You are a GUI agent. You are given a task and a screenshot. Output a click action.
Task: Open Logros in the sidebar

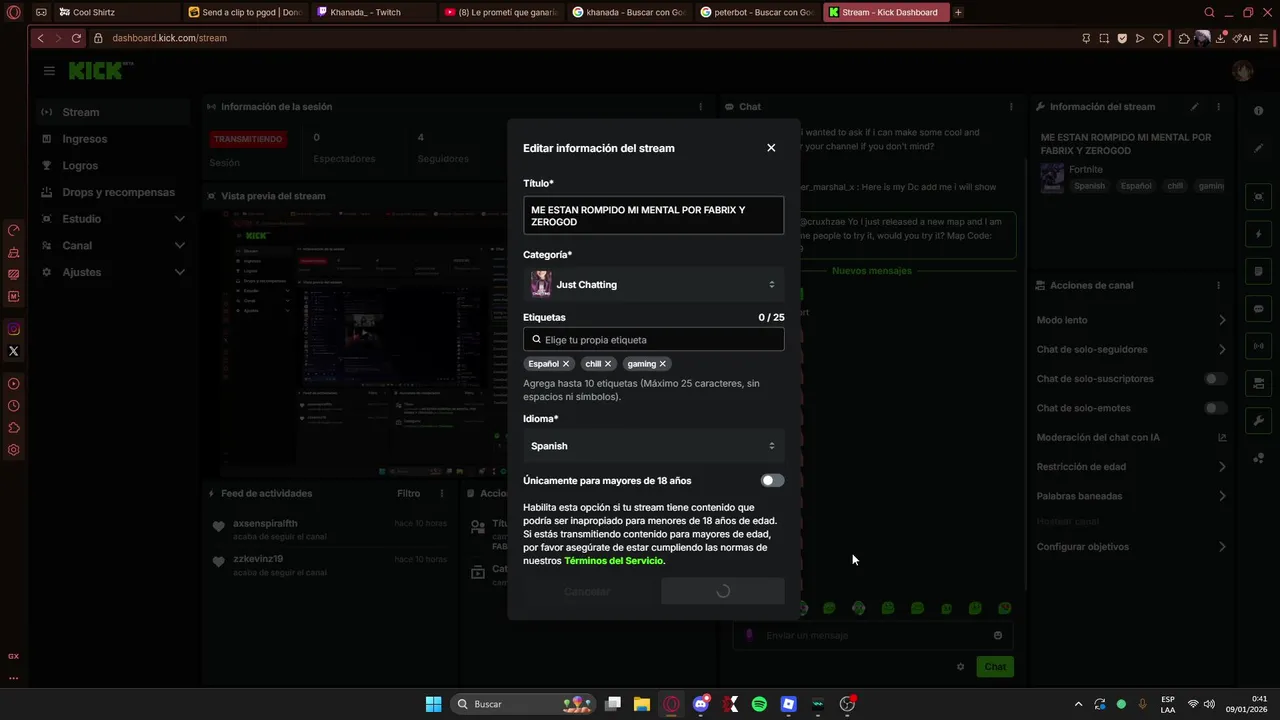(x=112, y=166)
